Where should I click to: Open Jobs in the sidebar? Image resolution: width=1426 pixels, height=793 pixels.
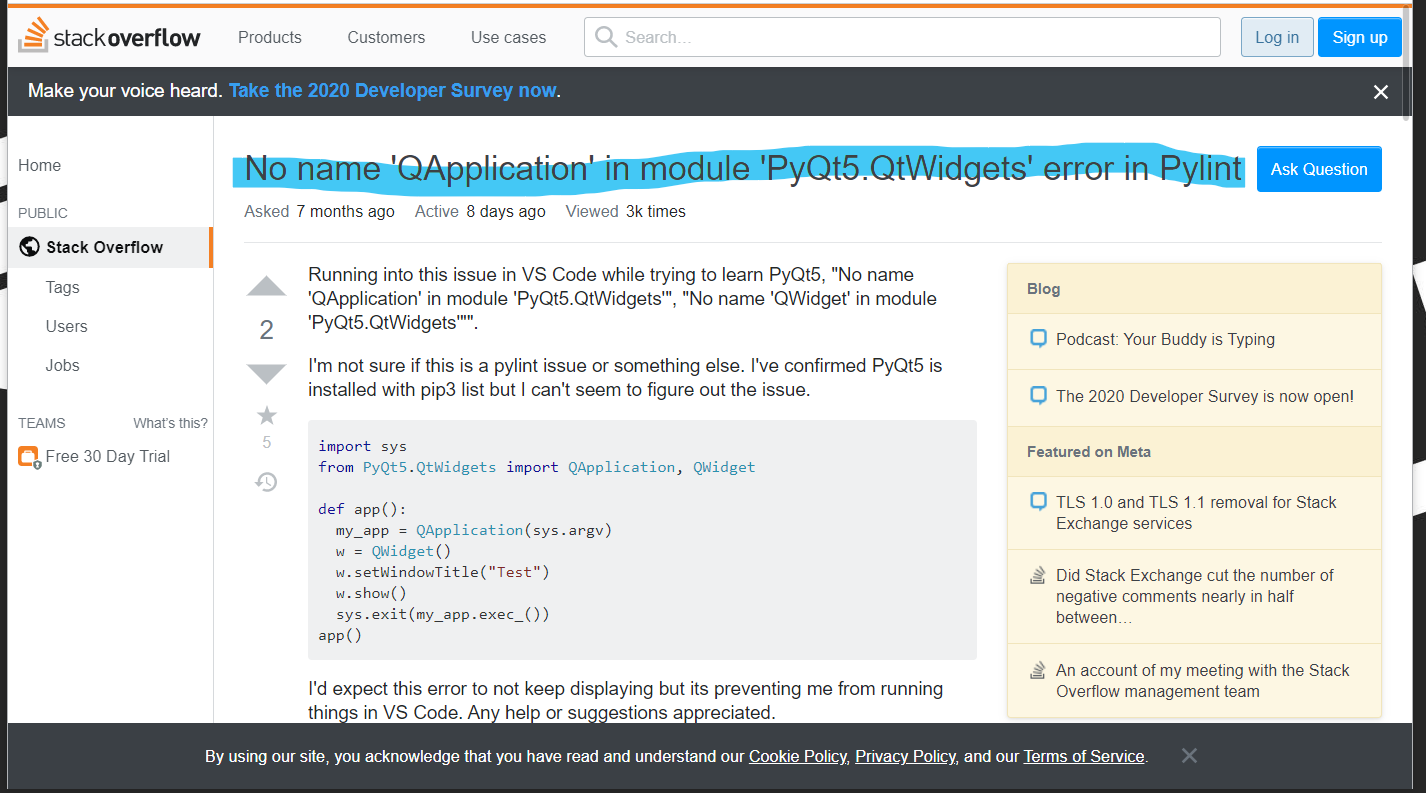point(62,365)
